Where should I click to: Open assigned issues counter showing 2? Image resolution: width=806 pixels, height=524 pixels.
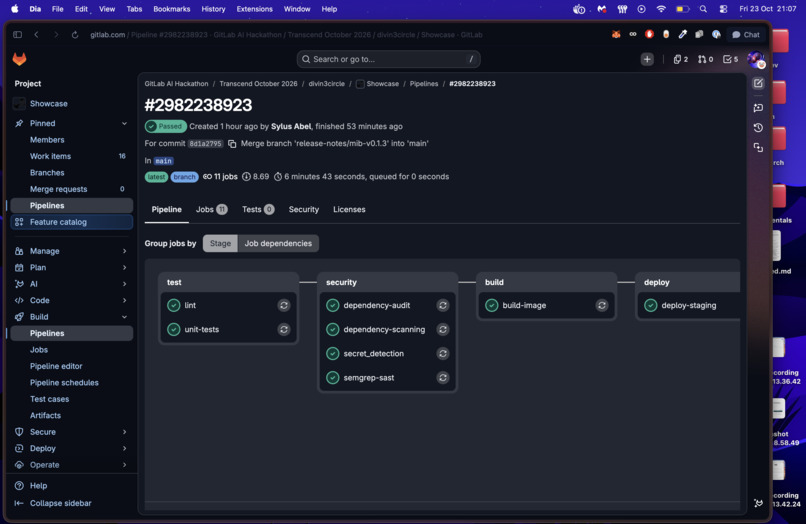pyautogui.click(x=681, y=59)
